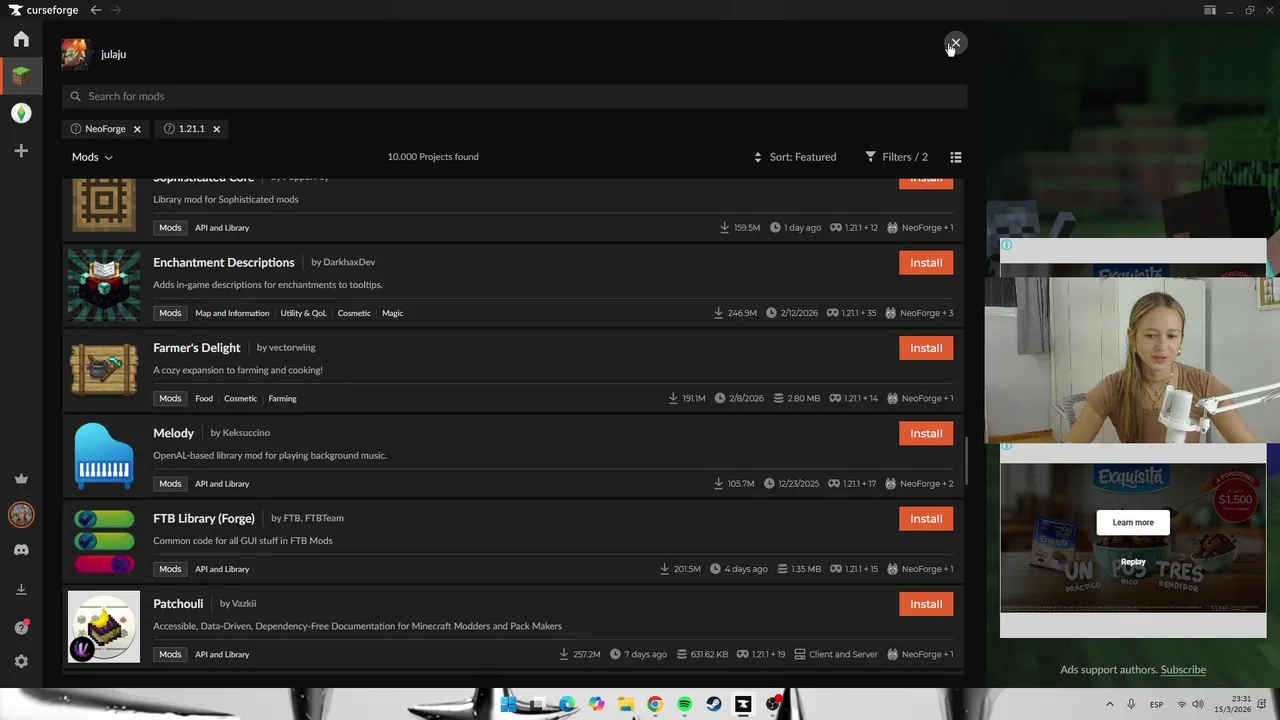Open the premium crown icon

[21, 479]
